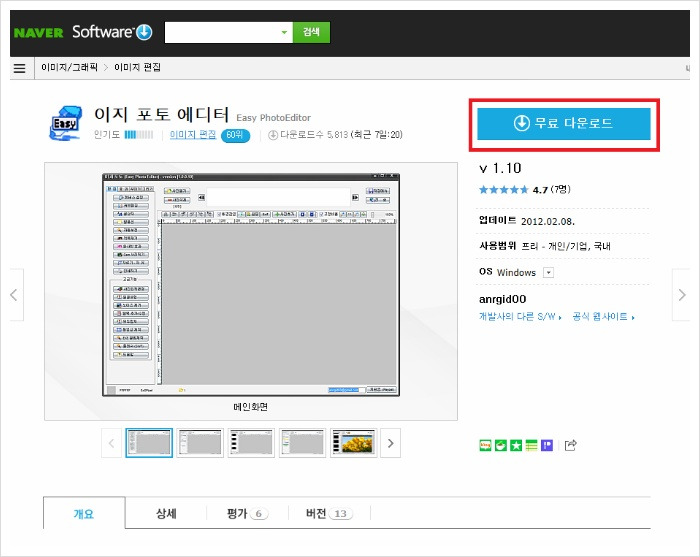
Task: Click the 메인화면 caption
Action: click(251, 407)
